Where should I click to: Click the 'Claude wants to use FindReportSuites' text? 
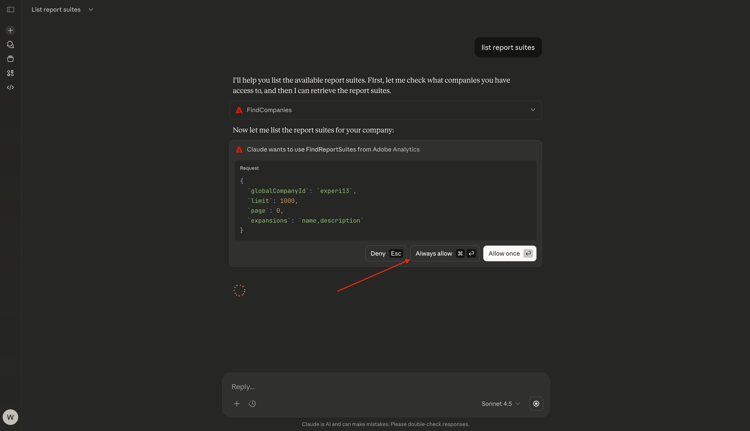[333, 150]
